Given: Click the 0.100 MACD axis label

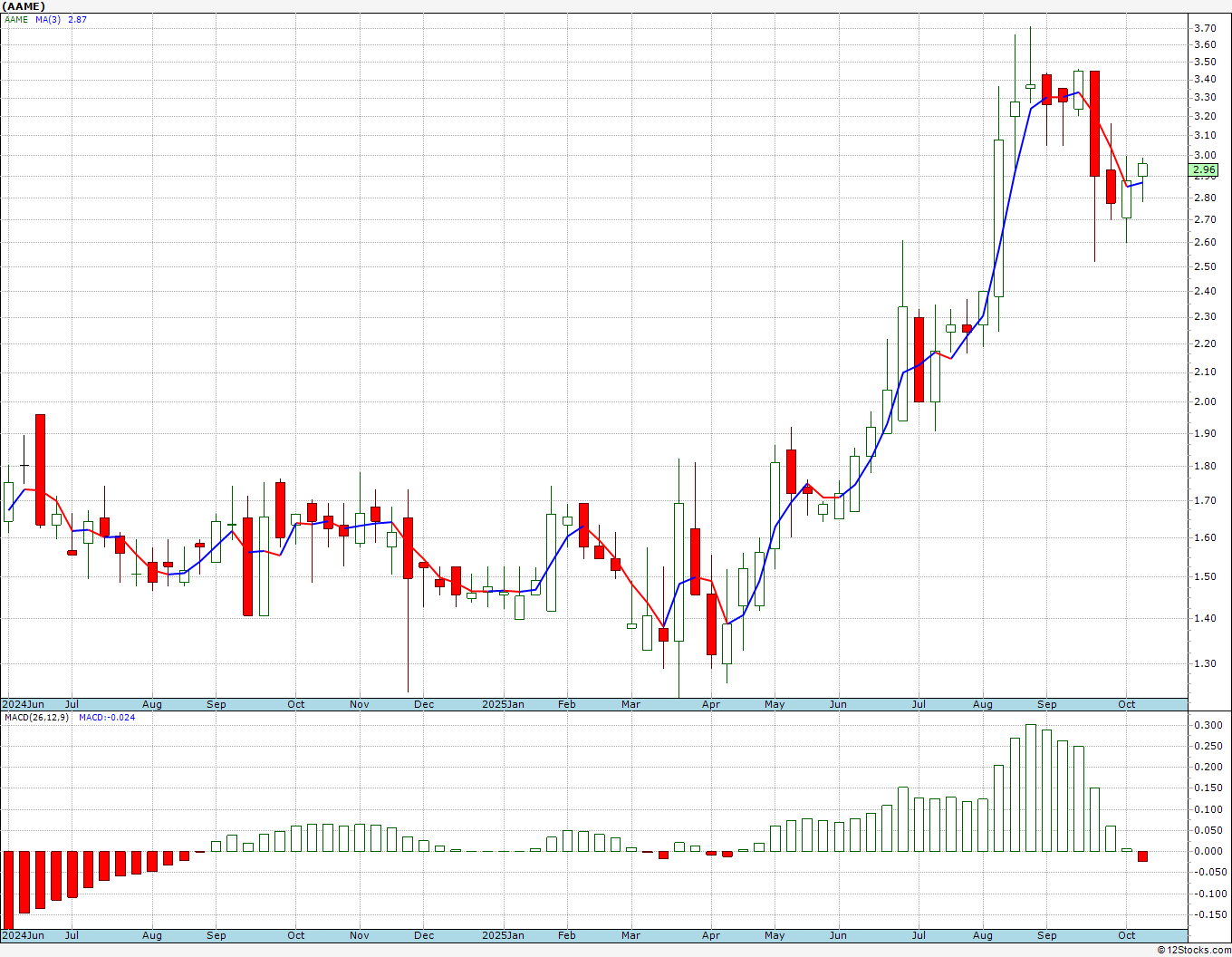Looking at the screenshot, I should (x=1207, y=810).
